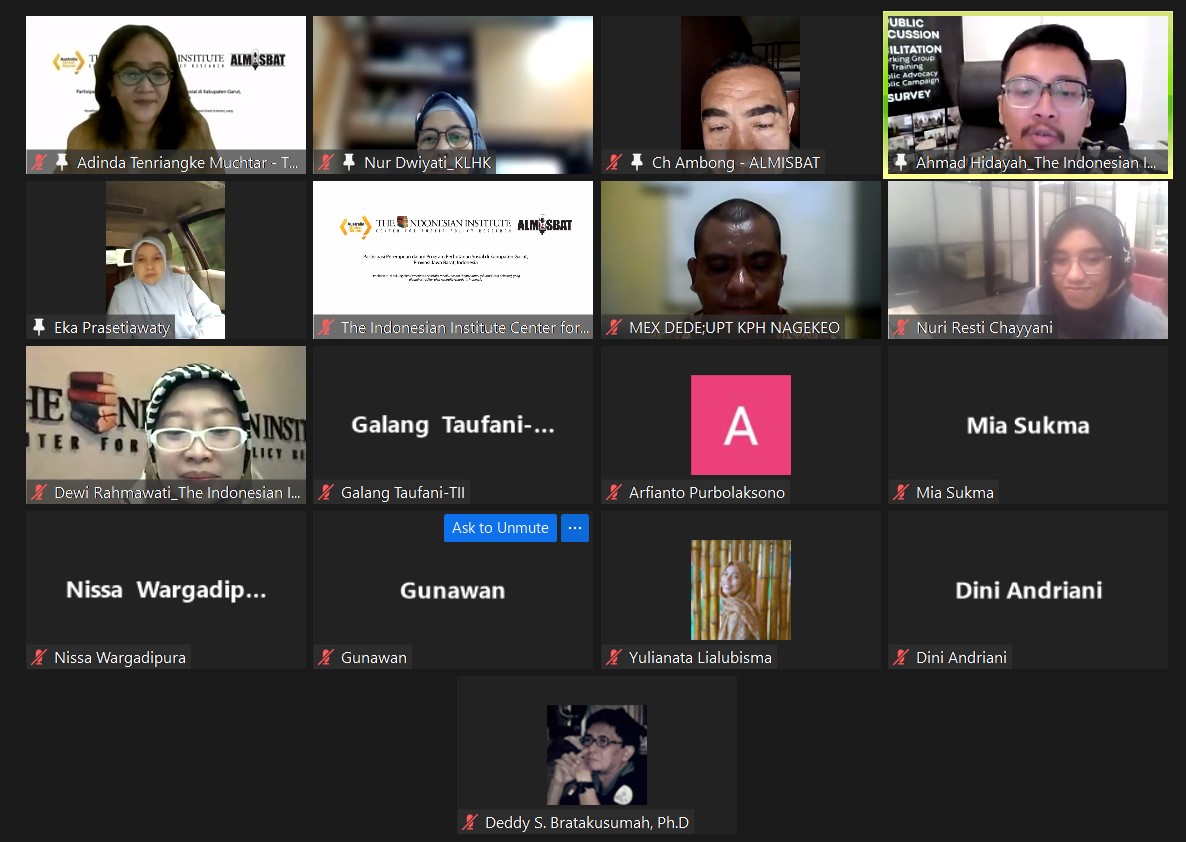Screen dimensions: 1186x842
Task: Open the three-dot more options on Gunawan's tile
Action: coord(574,528)
